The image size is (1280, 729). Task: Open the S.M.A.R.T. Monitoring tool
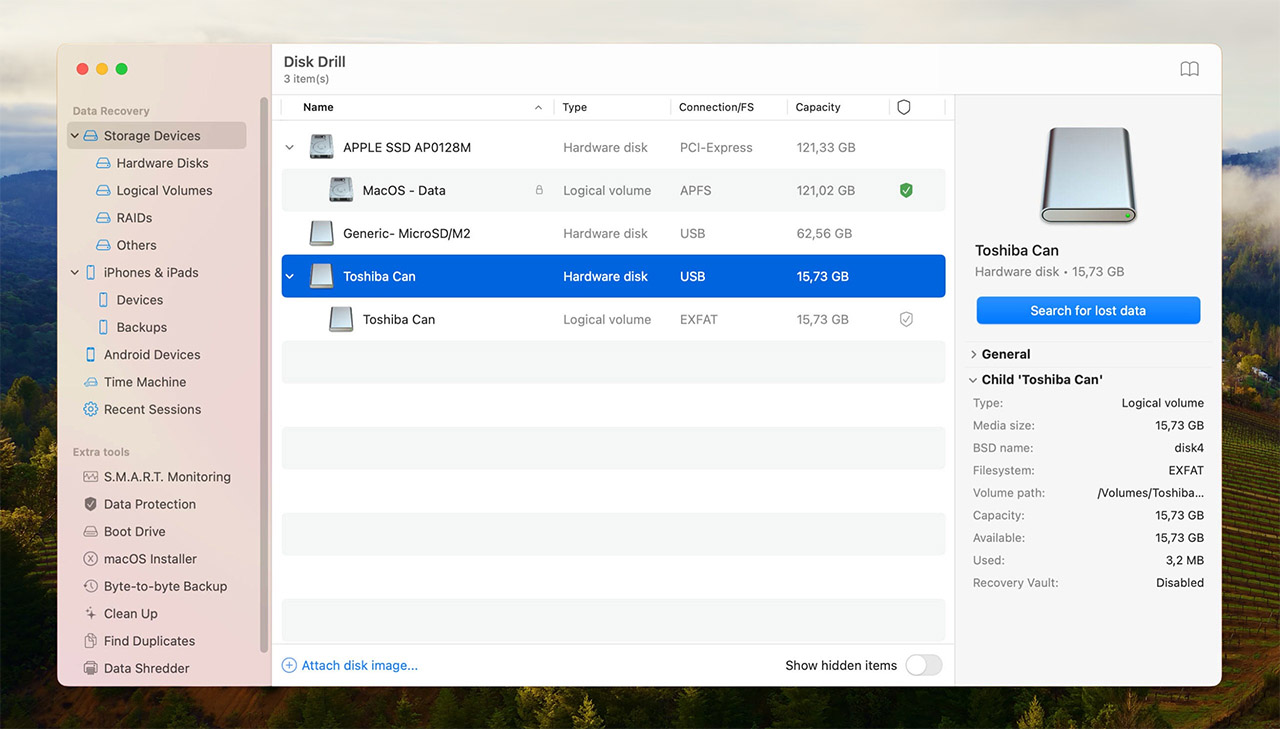pos(167,477)
